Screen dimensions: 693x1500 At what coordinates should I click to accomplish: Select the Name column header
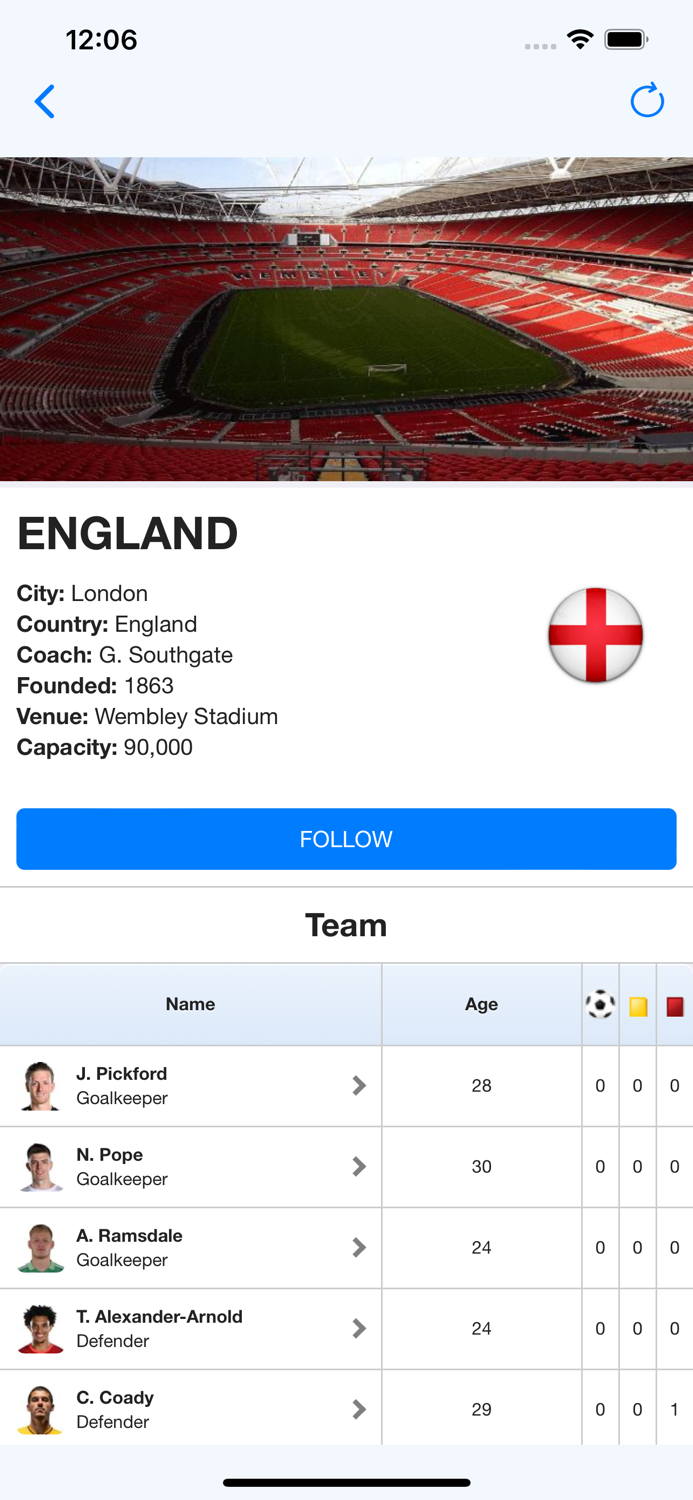click(x=190, y=1004)
